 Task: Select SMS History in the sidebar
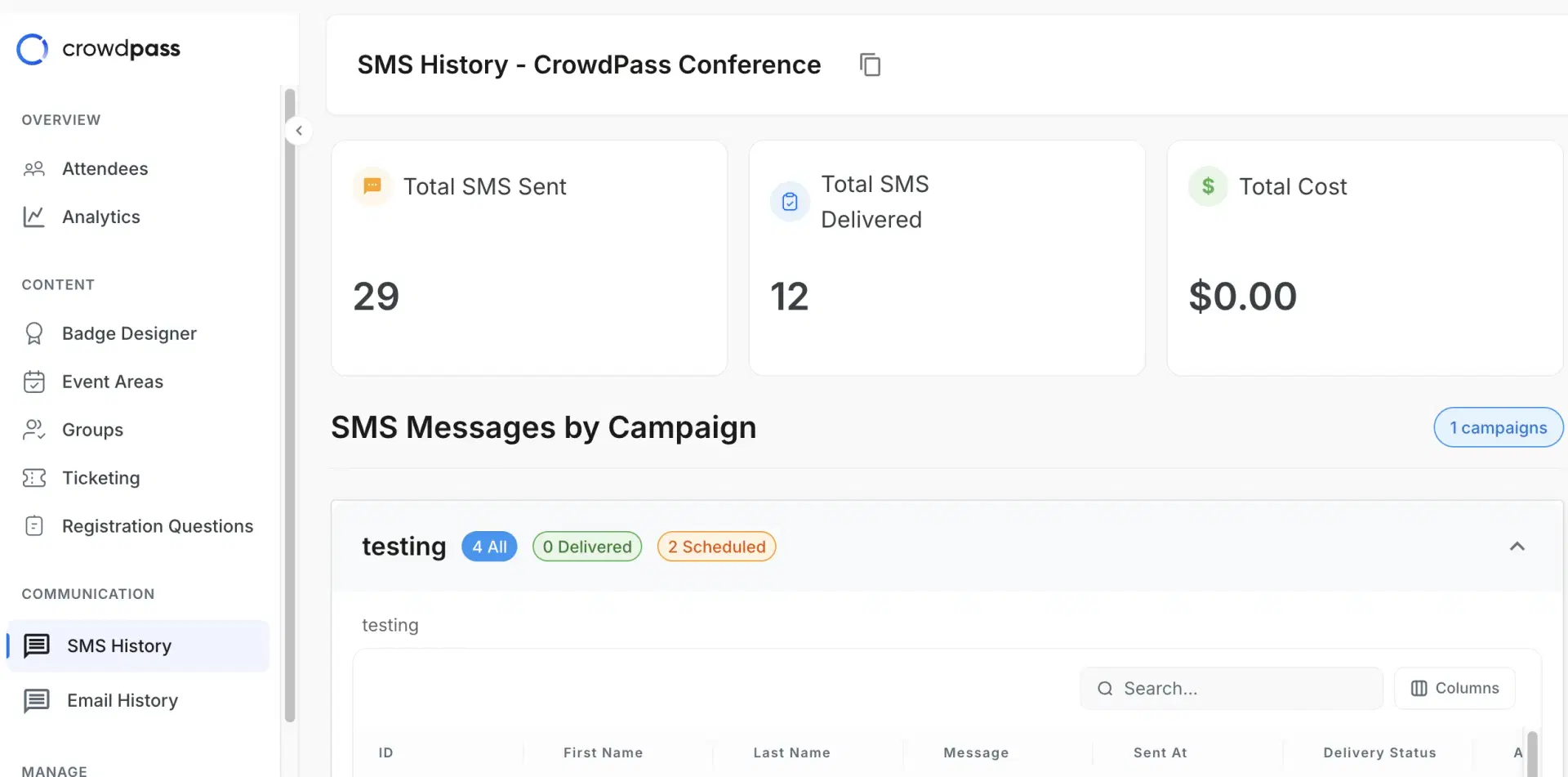(119, 645)
